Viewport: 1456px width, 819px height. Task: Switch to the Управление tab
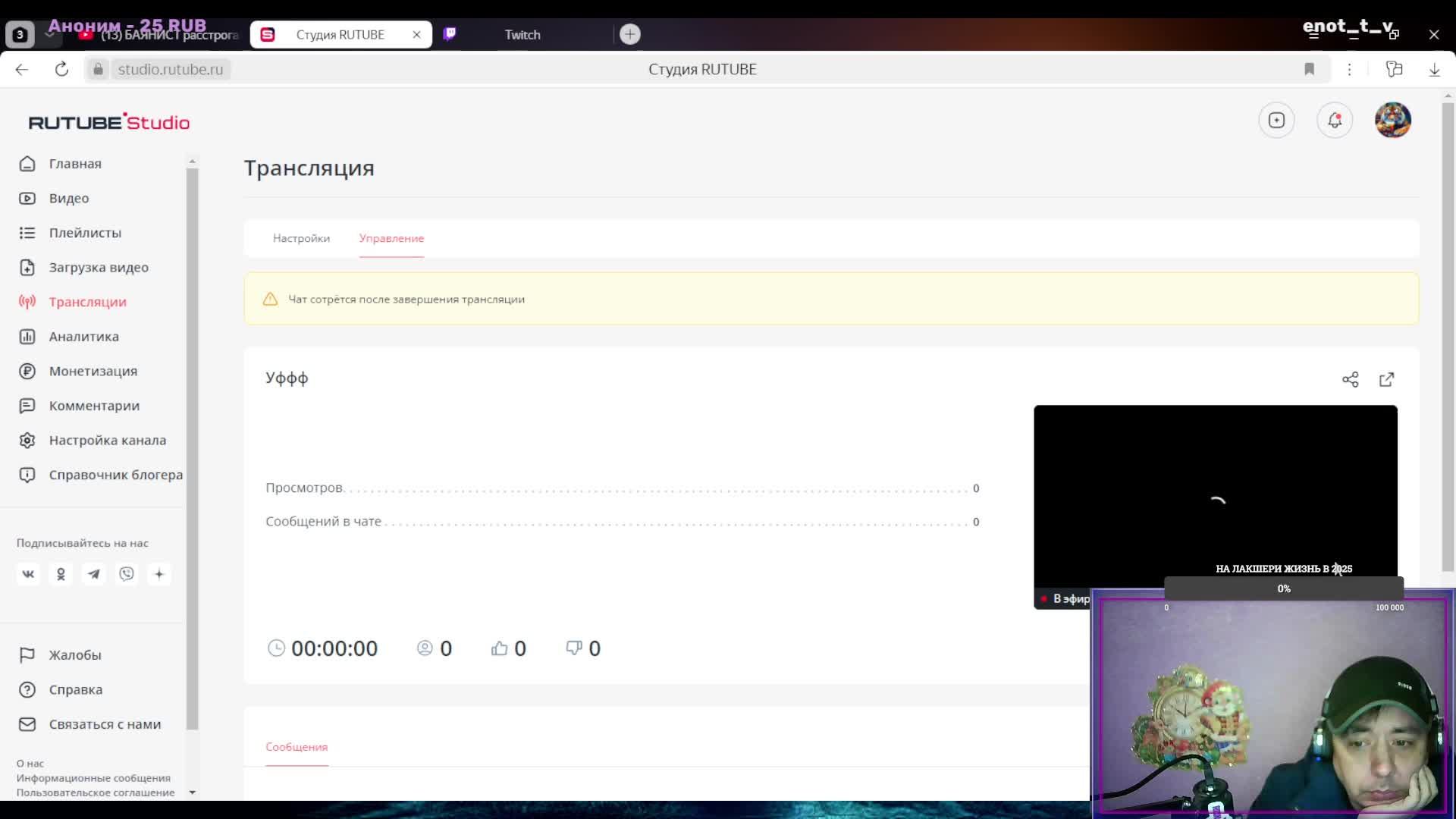[x=391, y=238]
